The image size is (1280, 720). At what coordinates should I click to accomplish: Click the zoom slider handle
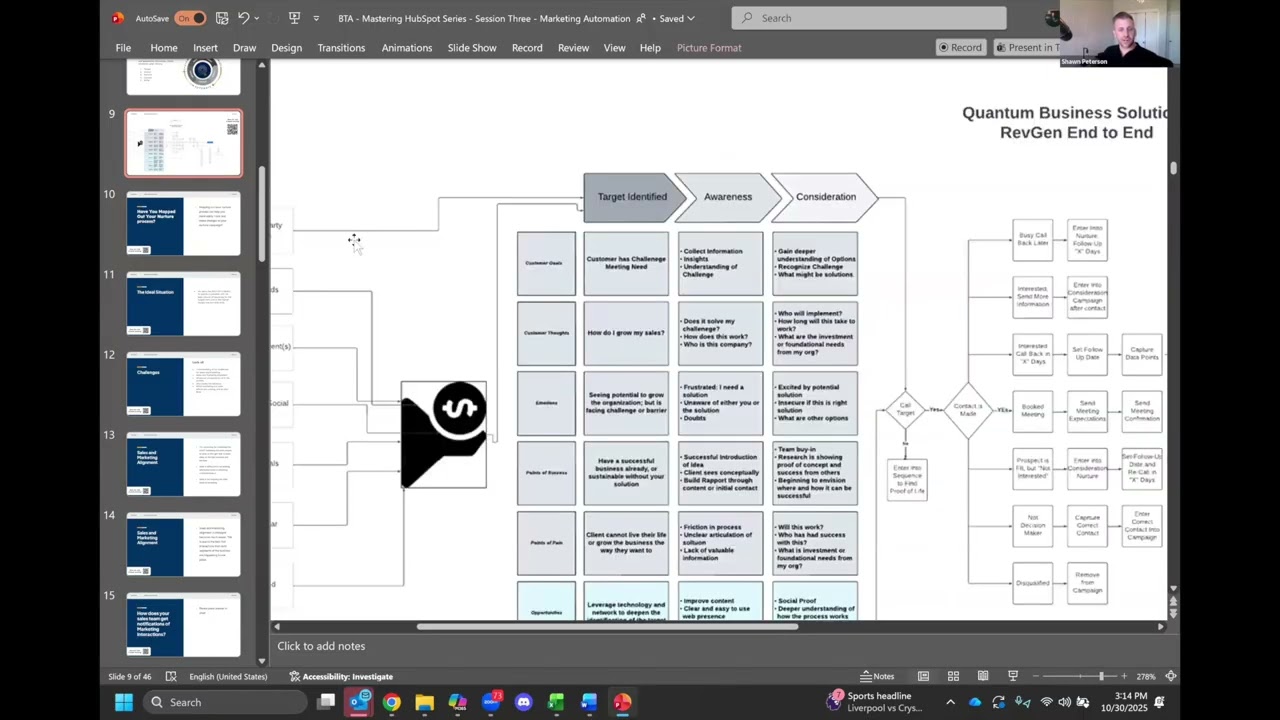click(x=1101, y=676)
